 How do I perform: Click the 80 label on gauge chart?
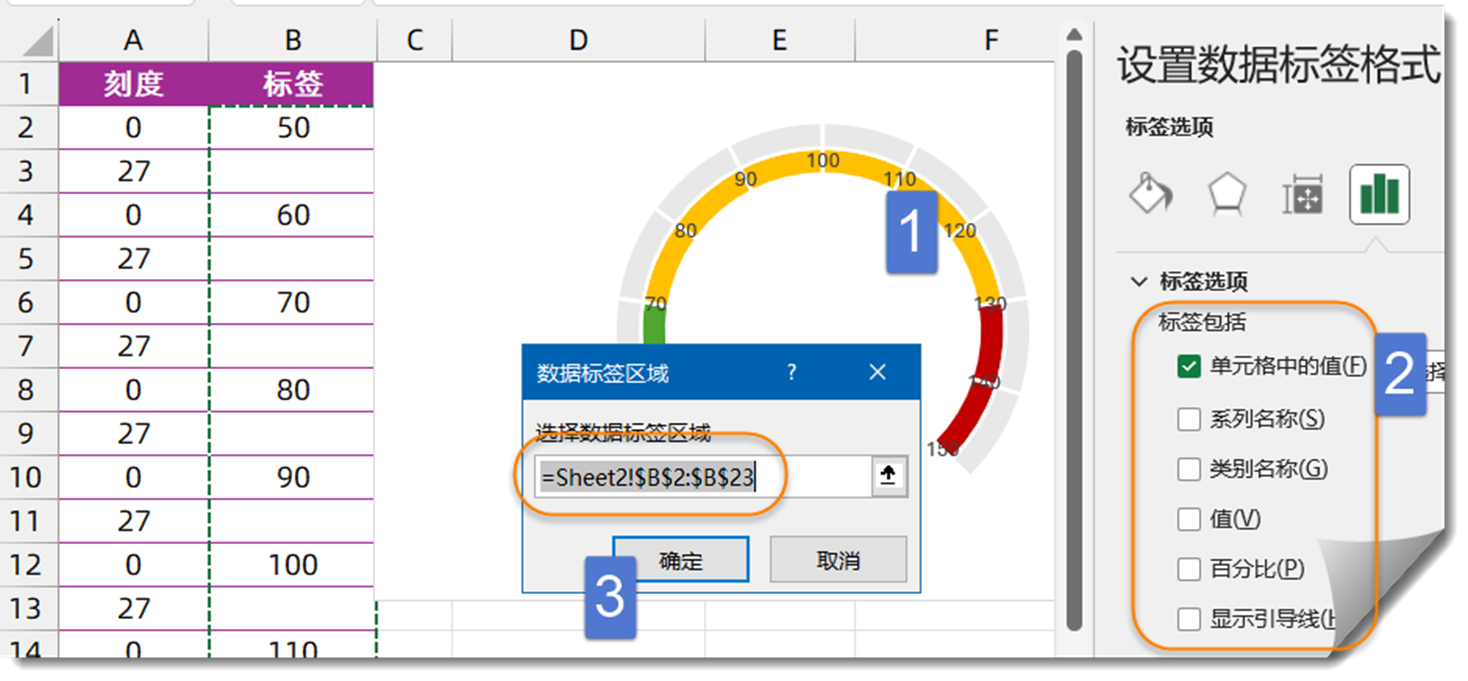pos(685,231)
